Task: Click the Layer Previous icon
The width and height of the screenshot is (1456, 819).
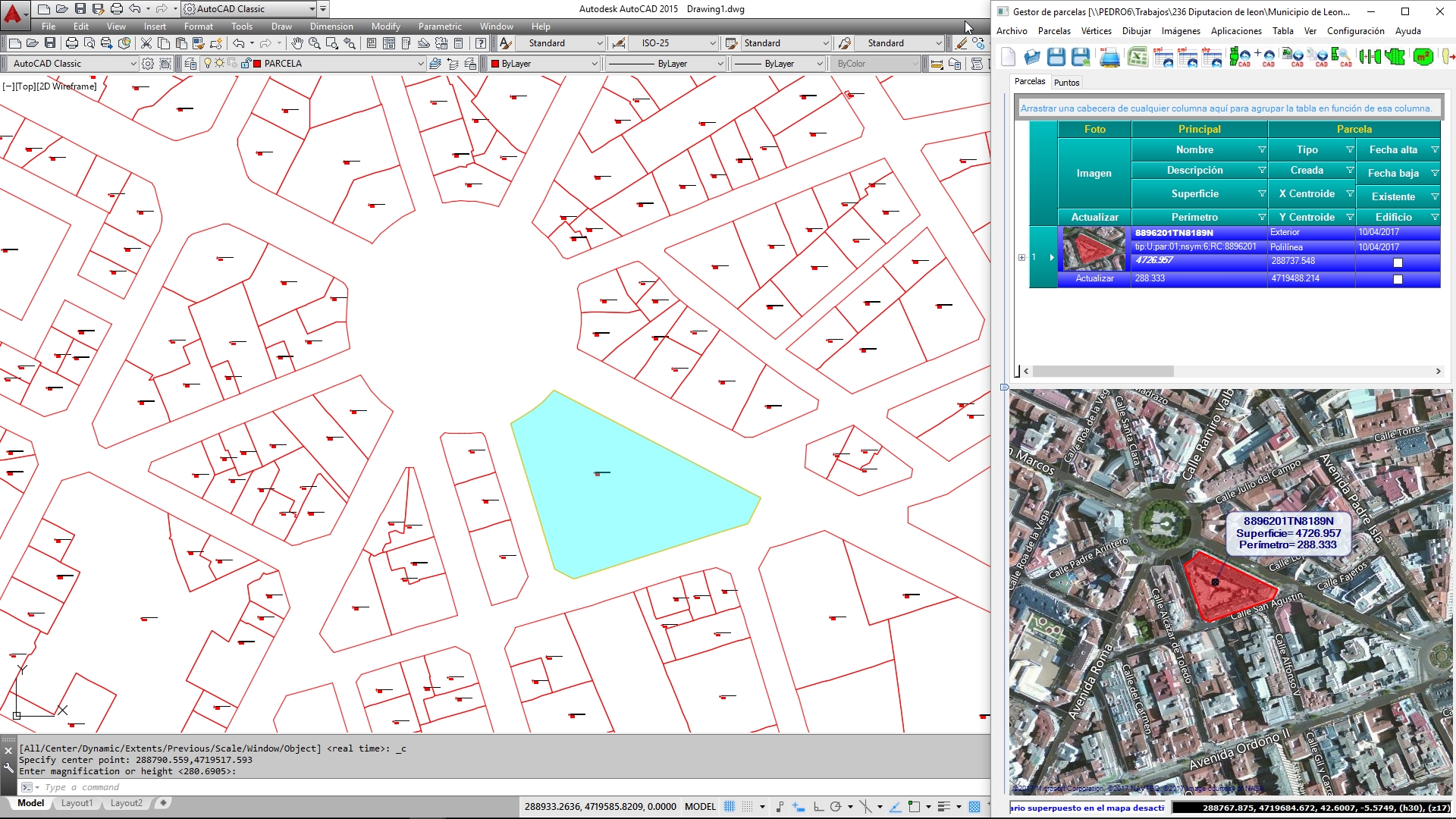Action: click(x=453, y=64)
